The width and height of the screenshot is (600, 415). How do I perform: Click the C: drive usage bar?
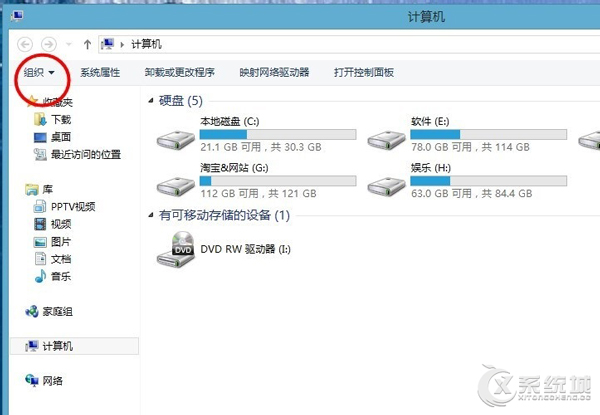click(x=278, y=134)
